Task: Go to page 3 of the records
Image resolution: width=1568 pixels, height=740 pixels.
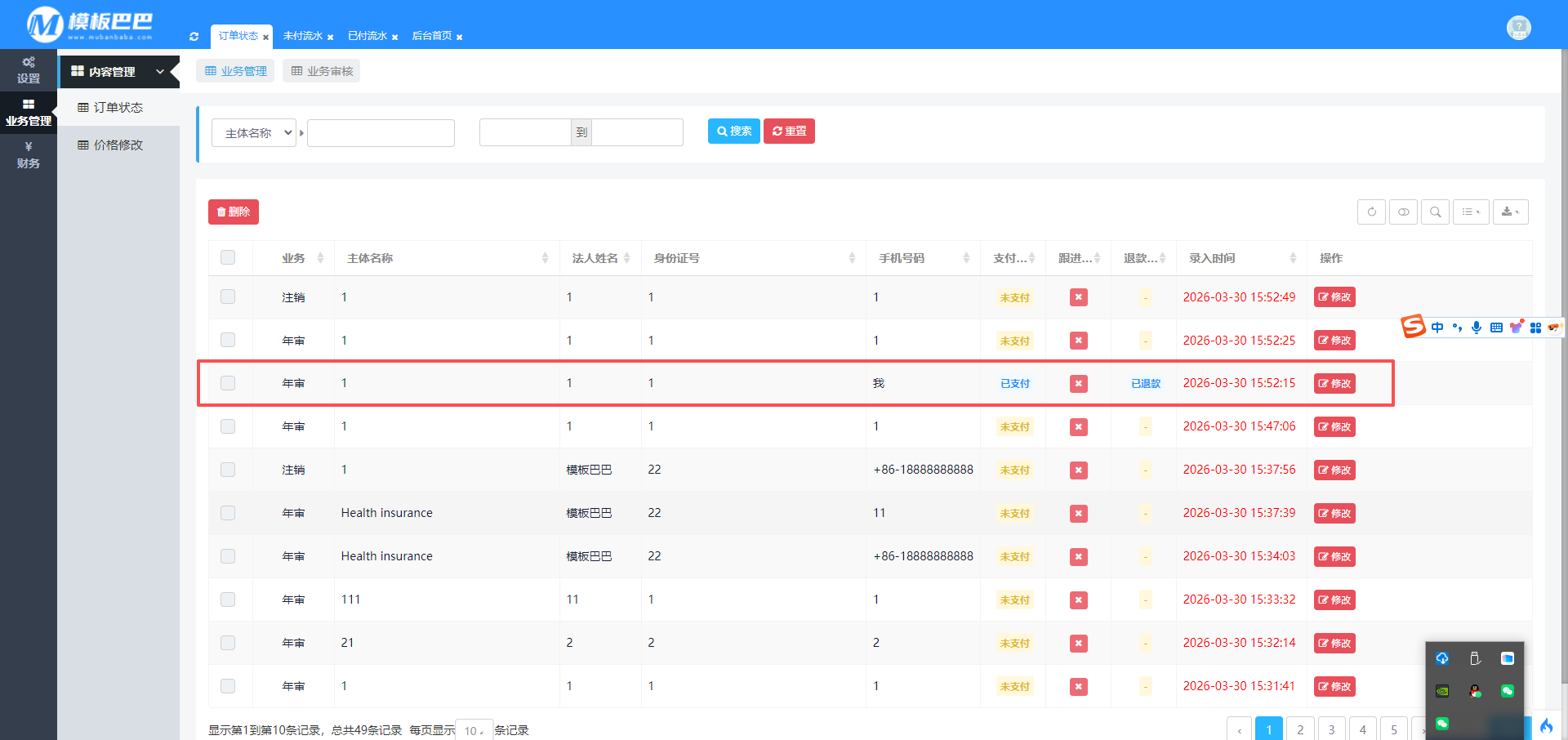Action: coord(1331,729)
